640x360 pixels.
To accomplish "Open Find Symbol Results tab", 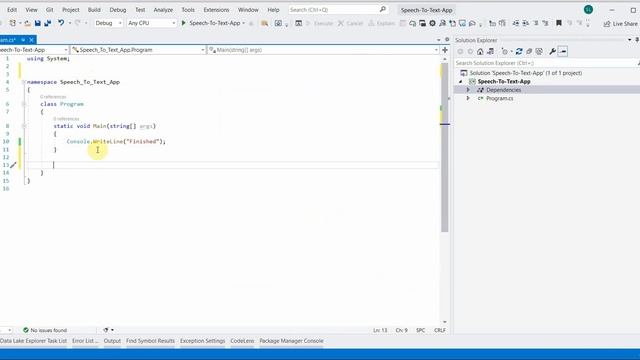I will [150, 341].
